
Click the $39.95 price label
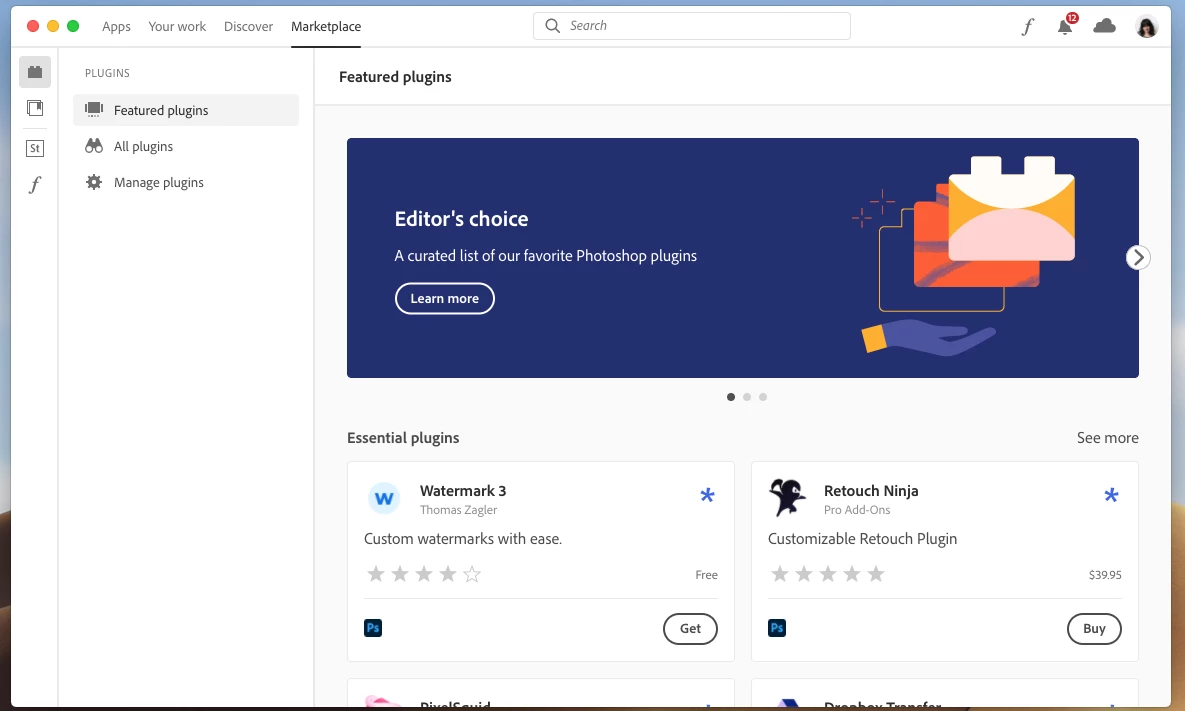click(1104, 575)
